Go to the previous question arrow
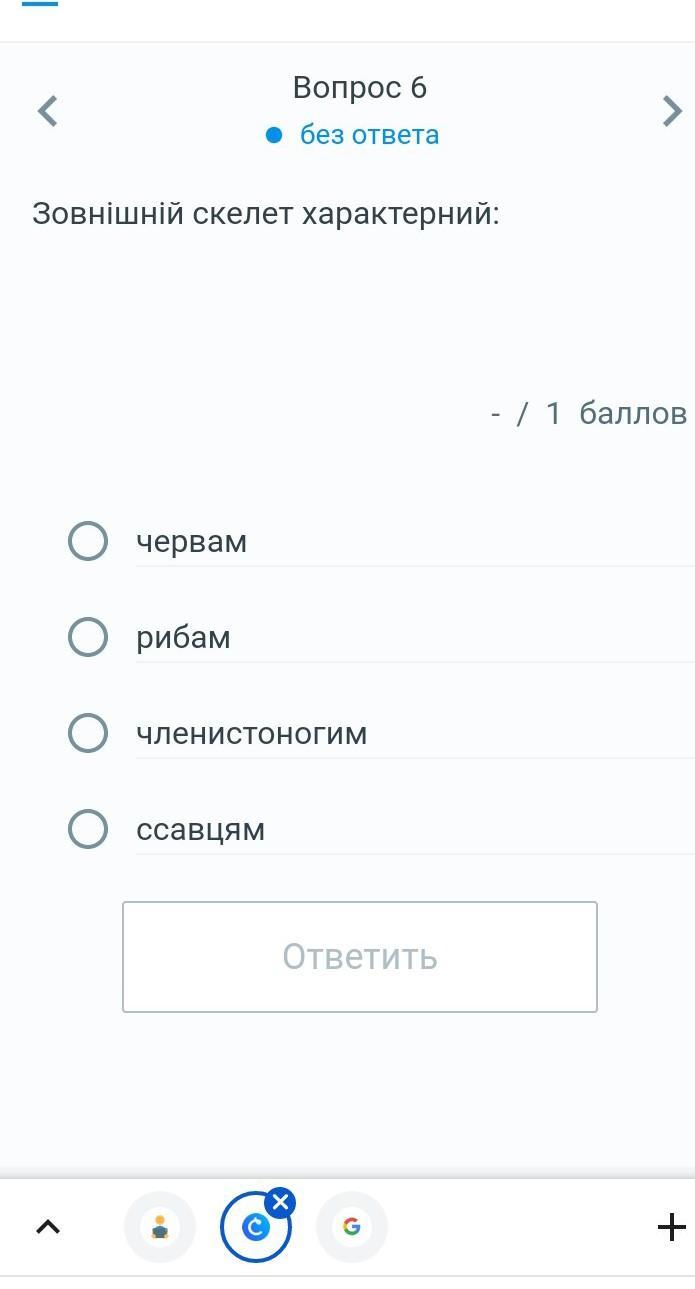The image size is (695, 1289). click(x=47, y=111)
